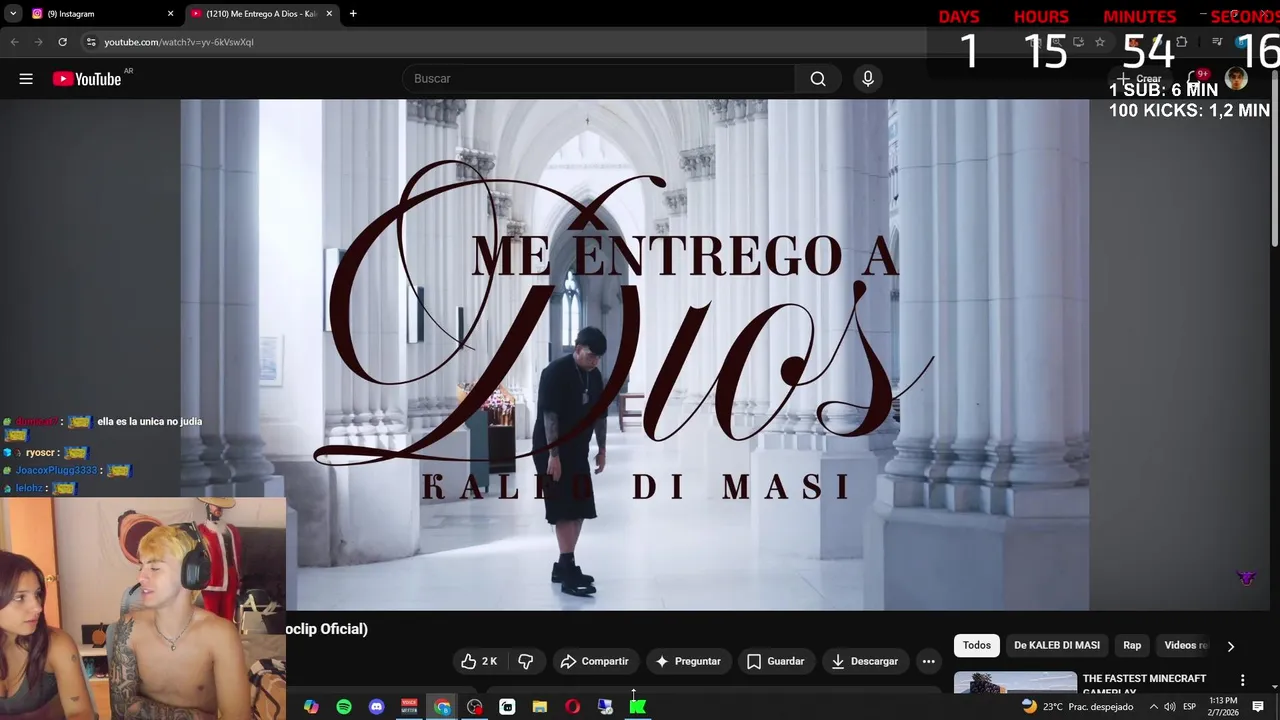This screenshot has height=720, width=1280.
Task: Open the clock showing 1:13 PM
Action: (x=1223, y=707)
